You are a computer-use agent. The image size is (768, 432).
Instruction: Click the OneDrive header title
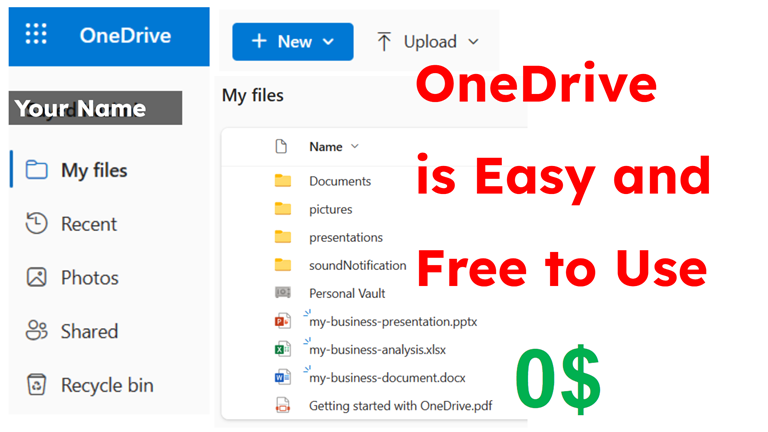click(x=125, y=35)
